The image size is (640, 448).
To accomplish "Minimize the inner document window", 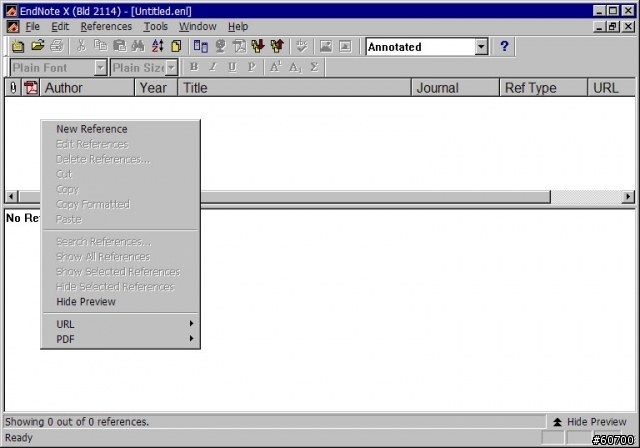I will 599,27.
